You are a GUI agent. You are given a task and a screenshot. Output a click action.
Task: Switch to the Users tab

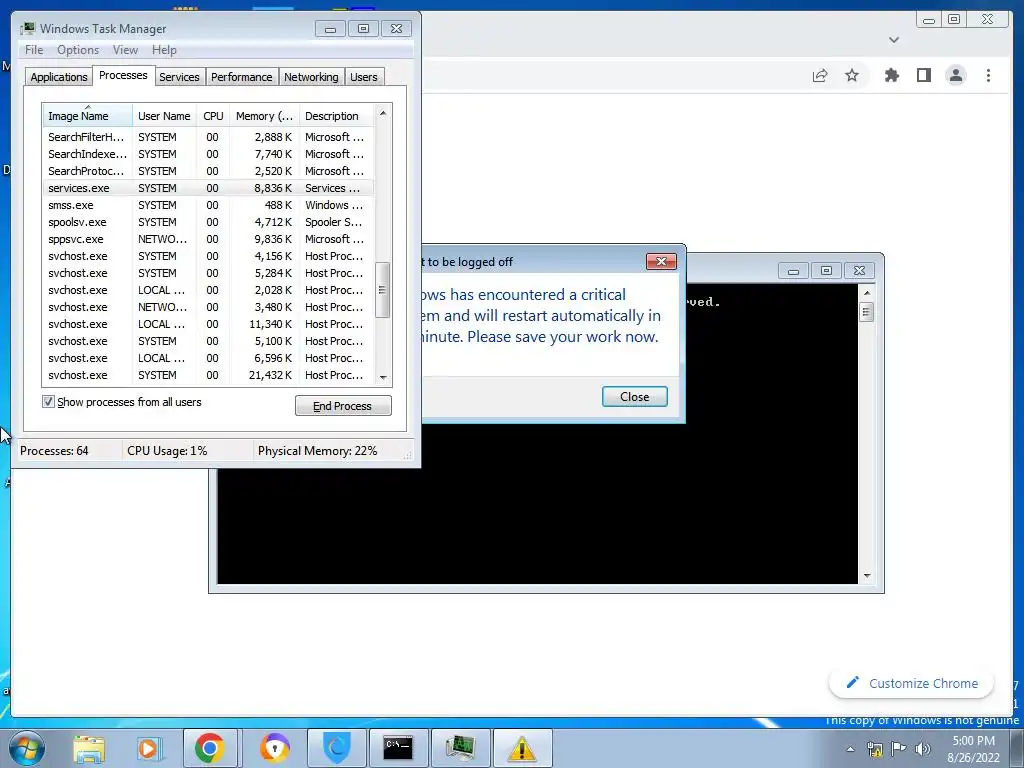pos(363,77)
